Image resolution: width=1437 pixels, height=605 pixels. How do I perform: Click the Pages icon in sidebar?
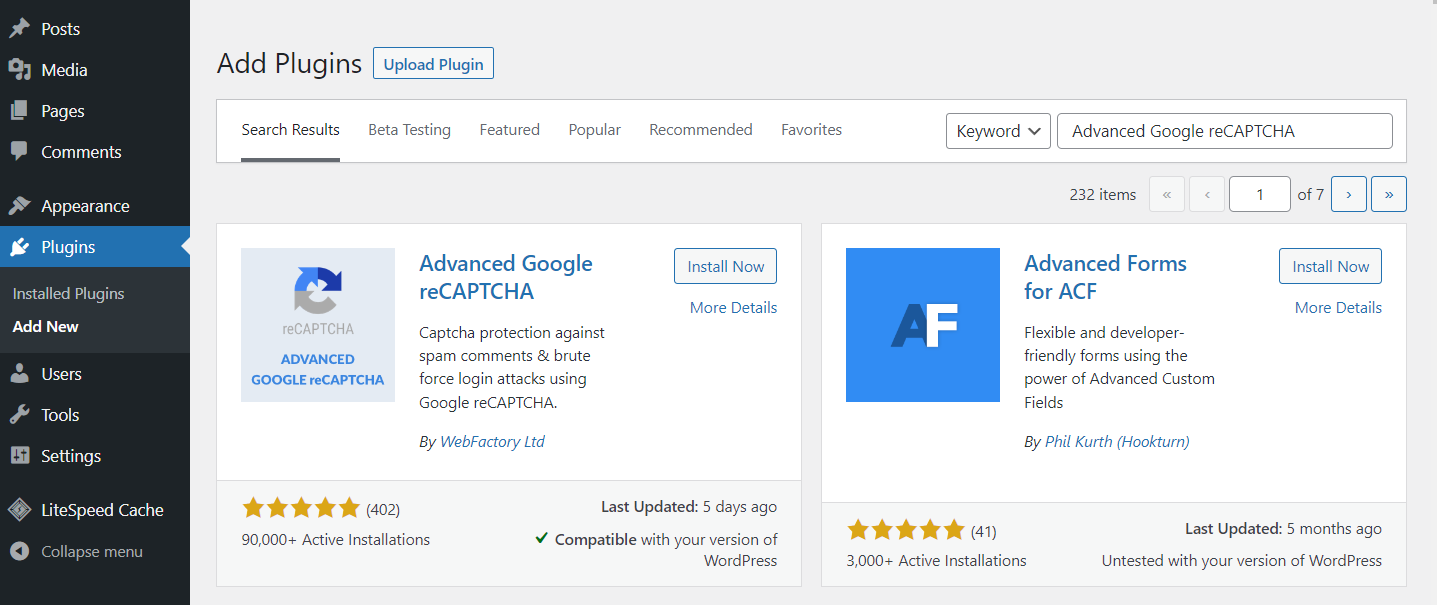pos(19,111)
